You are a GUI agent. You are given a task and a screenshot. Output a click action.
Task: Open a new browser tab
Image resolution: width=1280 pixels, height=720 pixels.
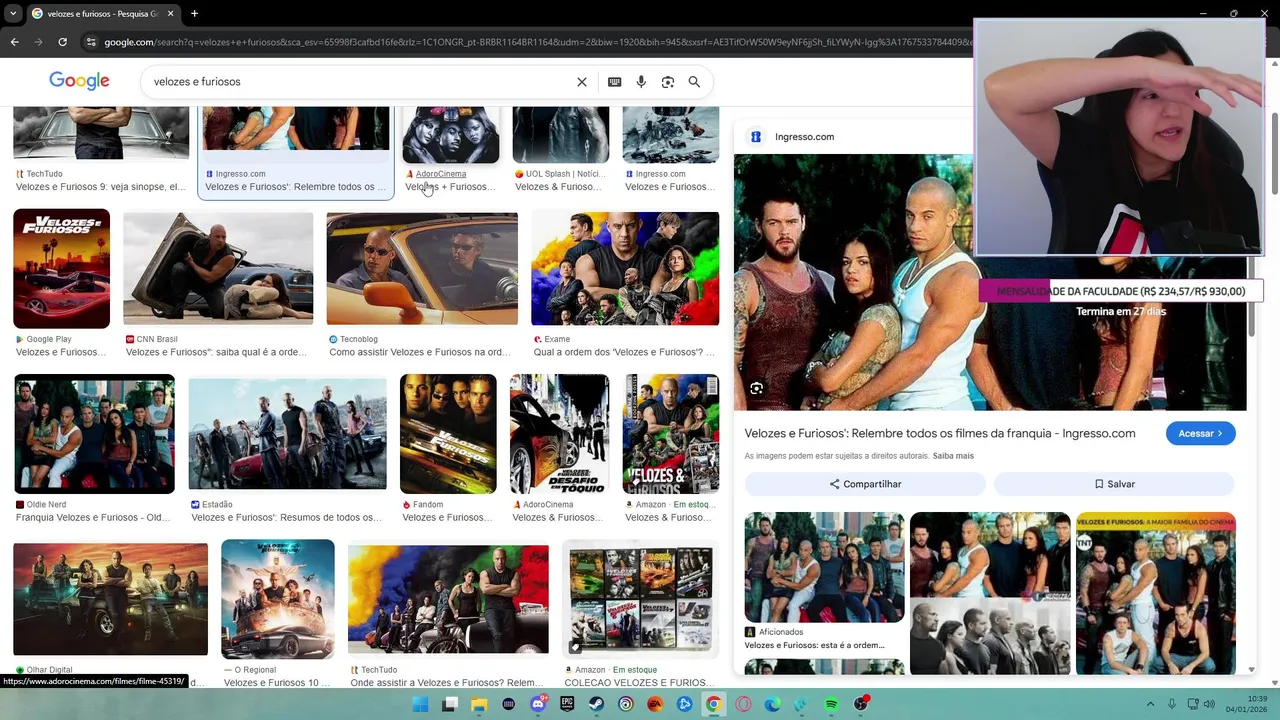(x=194, y=13)
